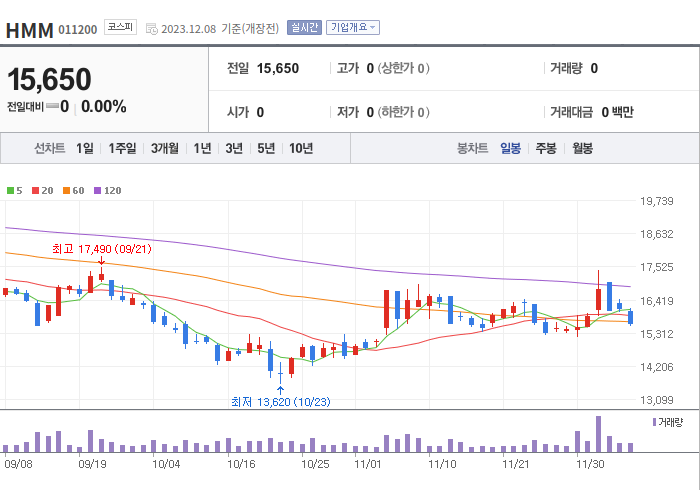Click the green 5-day moving average swatch
700x490 pixels.
click(10, 191)
